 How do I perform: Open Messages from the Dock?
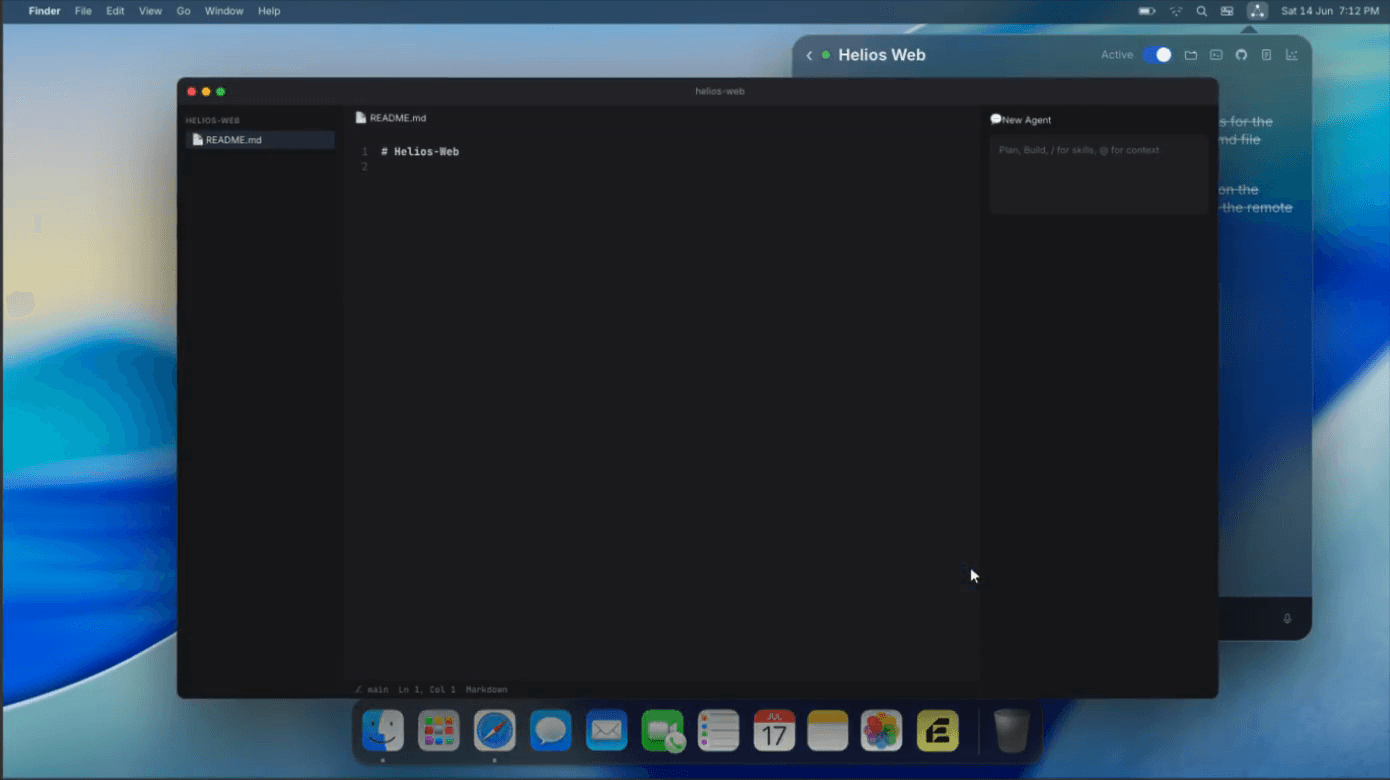(551, 730)
